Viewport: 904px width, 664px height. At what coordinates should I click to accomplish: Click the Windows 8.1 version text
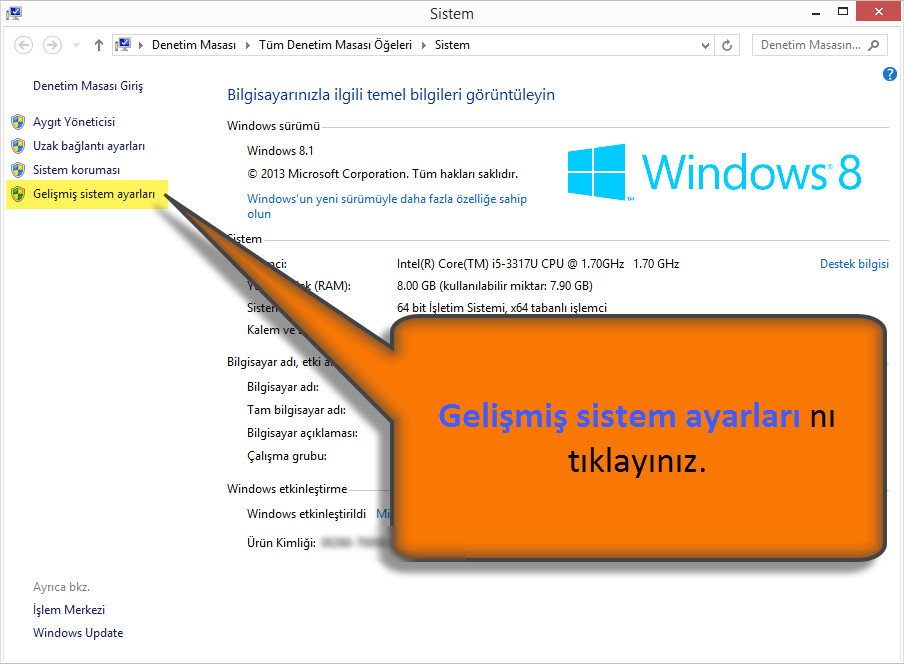coord(280,151)
